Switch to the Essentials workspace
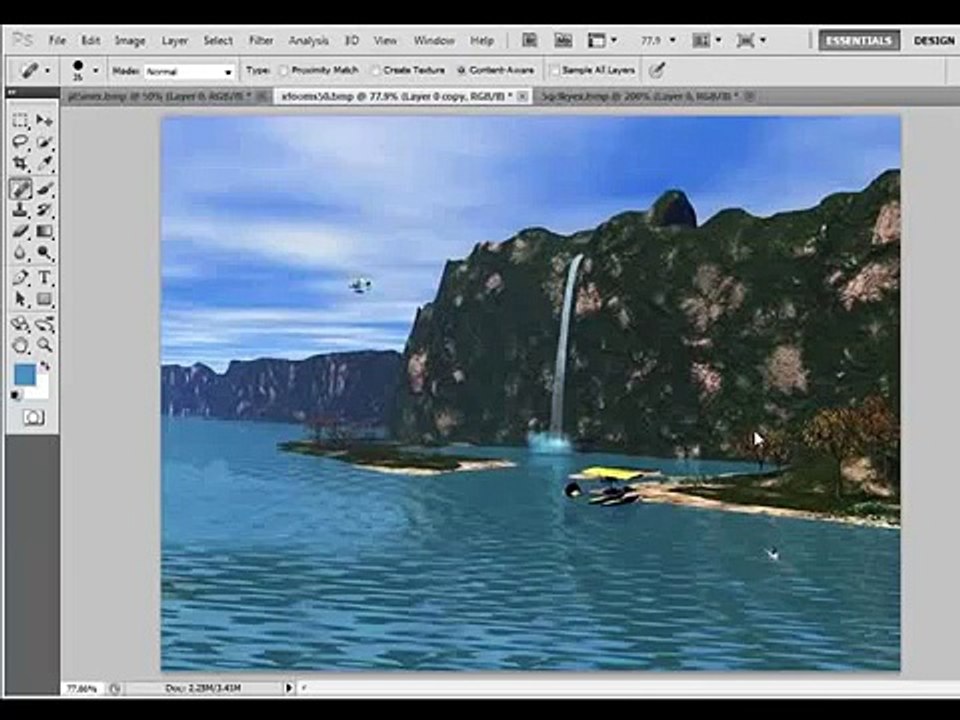The image size is (960, 720). click(x=859, y=40)
